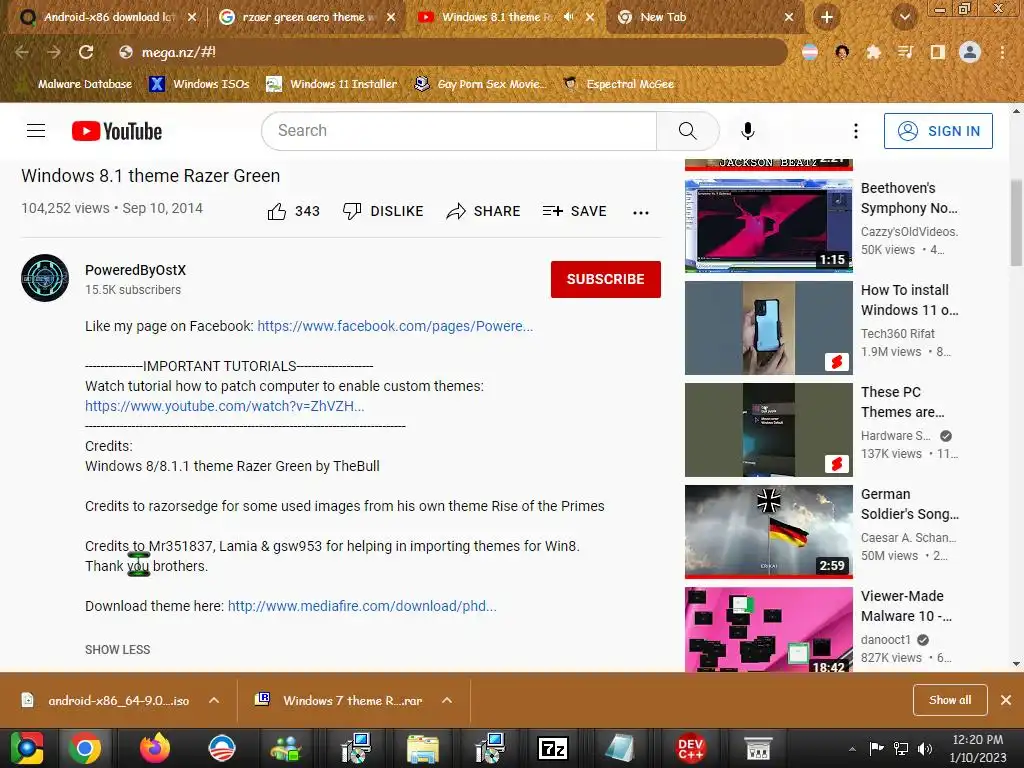Click the page vertical scrollbar
Viewport: 1024px width, 768px height.
pos(1016,222)
